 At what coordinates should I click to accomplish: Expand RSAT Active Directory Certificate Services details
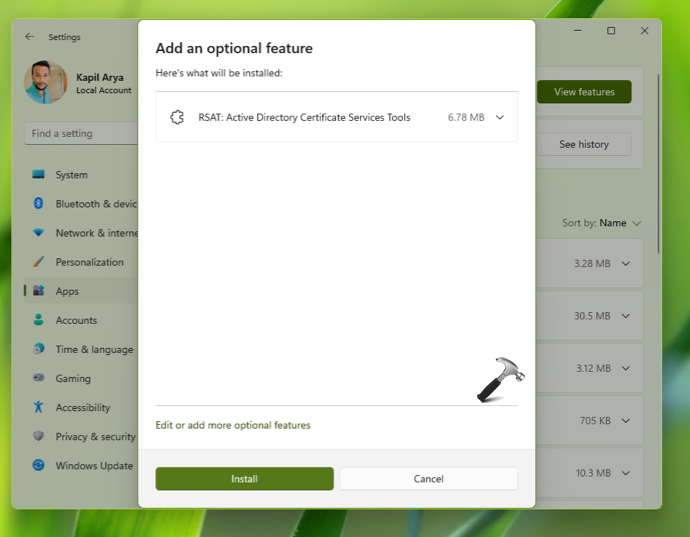click(499, 117)
